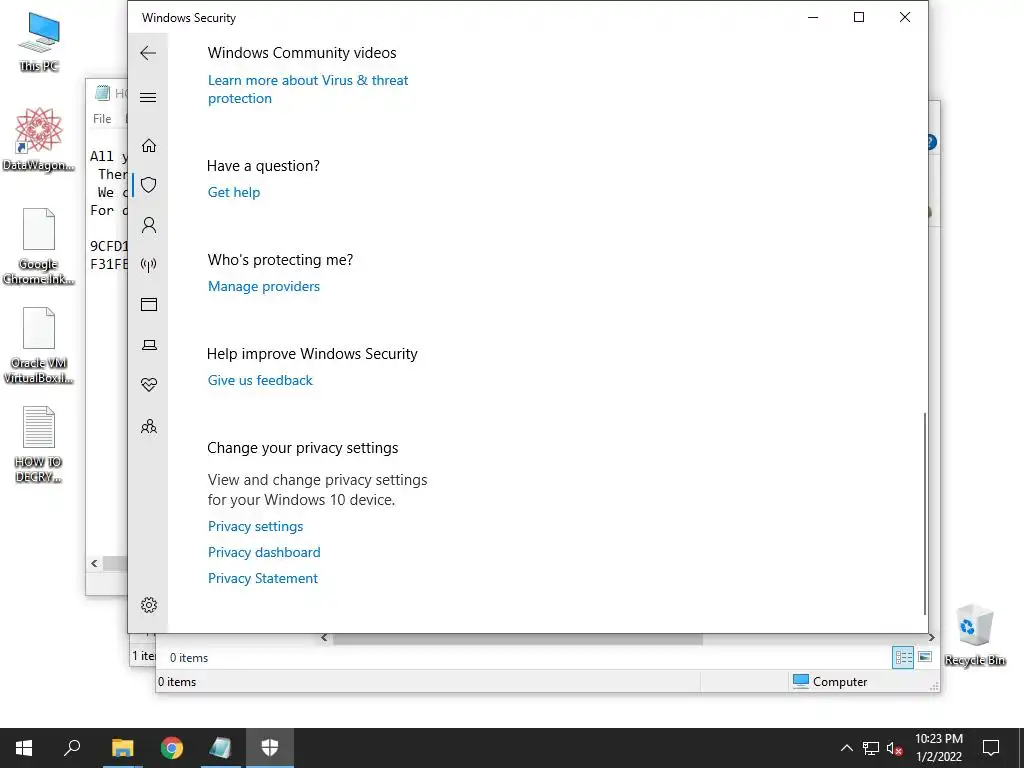
Task: Select This PC desktop icon
Action: point(39,42)
